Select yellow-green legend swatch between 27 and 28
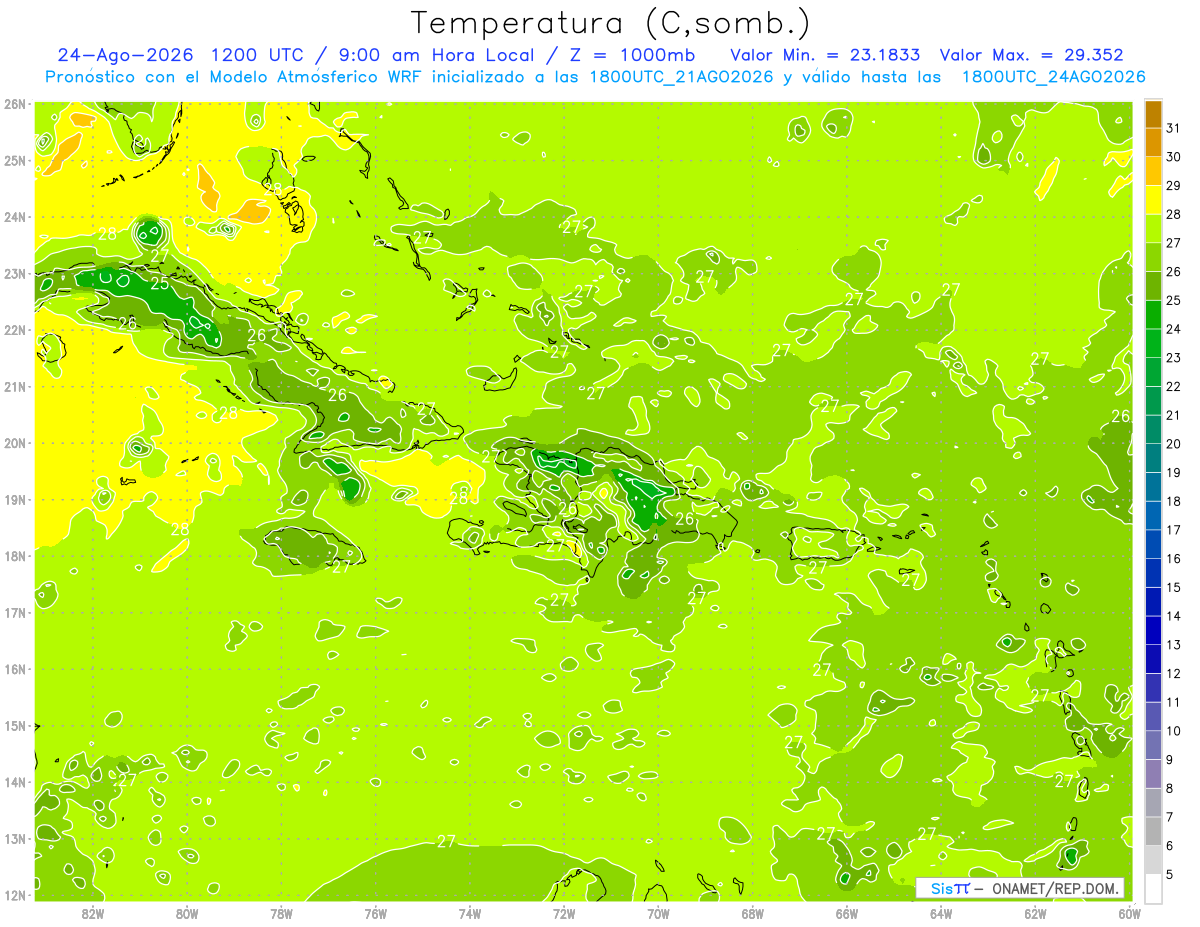1200x927 pixels. 1153,228
